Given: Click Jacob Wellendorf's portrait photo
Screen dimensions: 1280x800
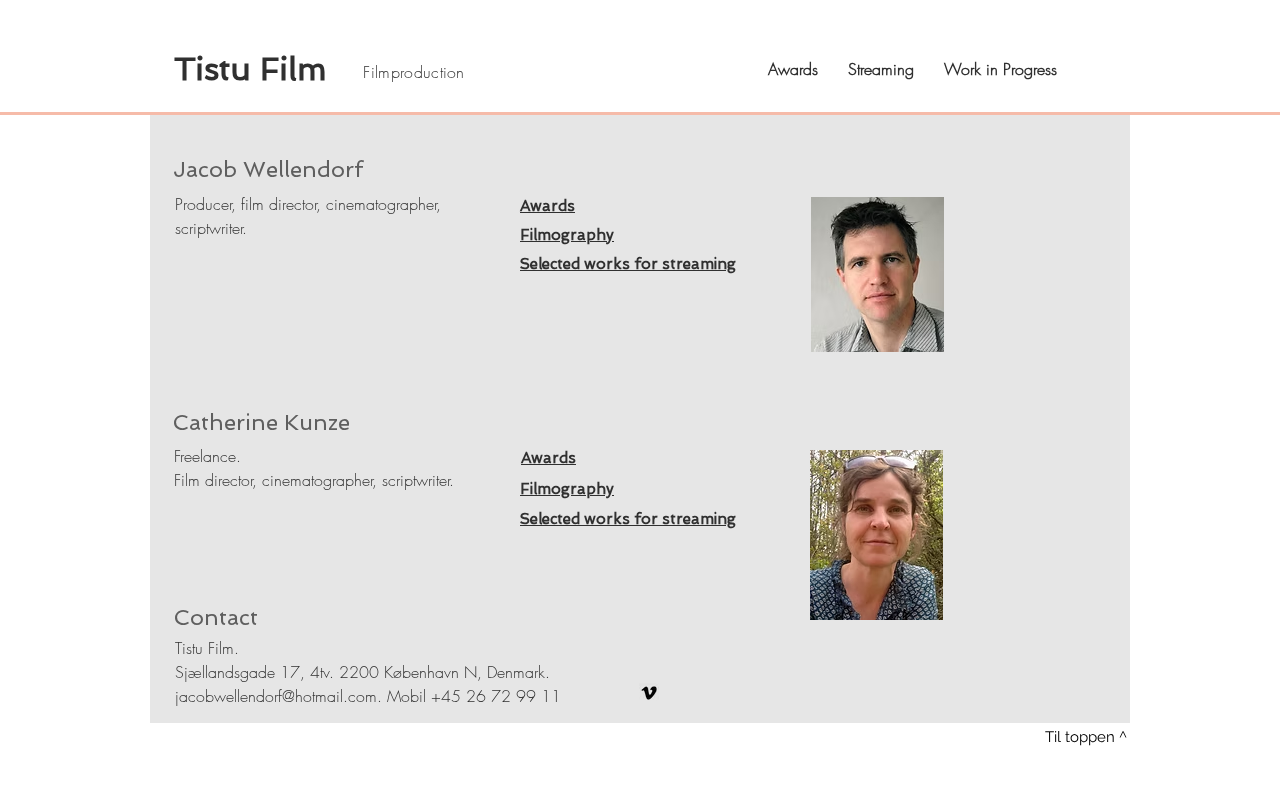Looking at the screenshot, I should (x=877, y=274).
